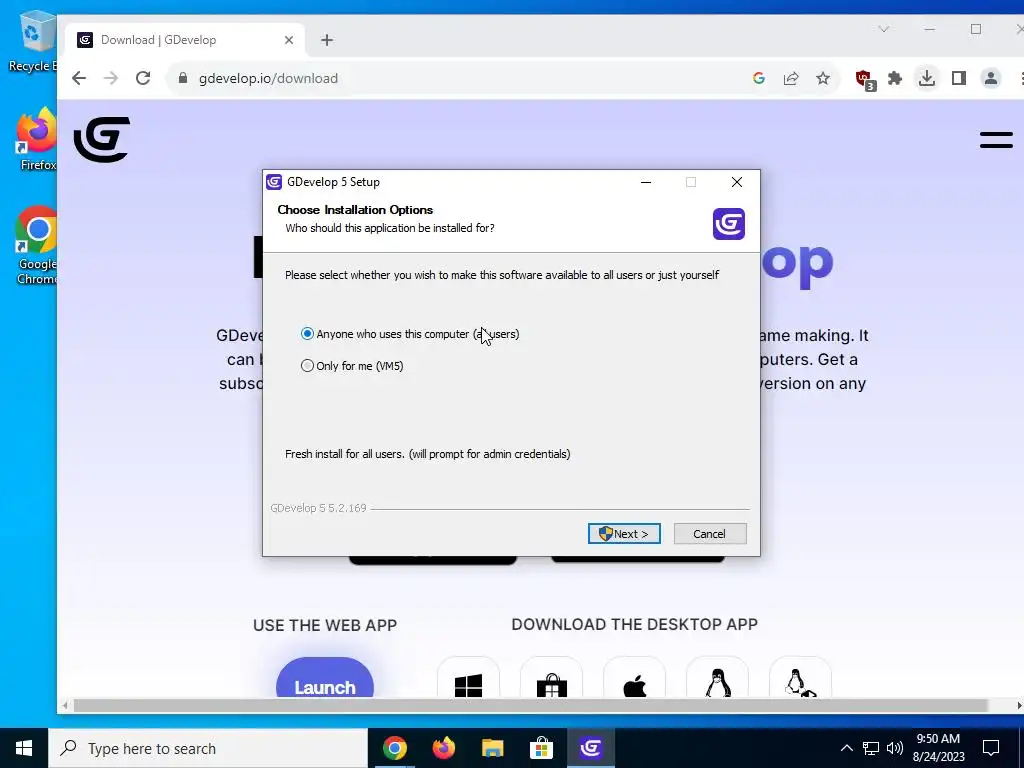1024x768 pixels.
Task: Select 'Only for me (VM5)' radio option
Action: coord(352,366)
